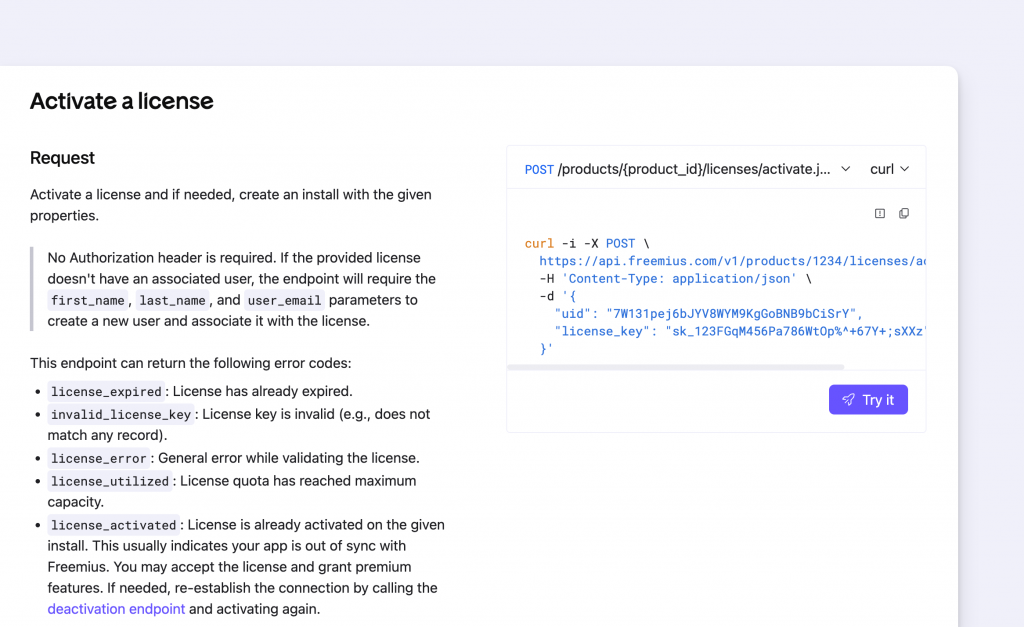Copy the curl snippet using the copy icon
Image resolution: width=1024 pixels, height=627 pixels.
904,213
